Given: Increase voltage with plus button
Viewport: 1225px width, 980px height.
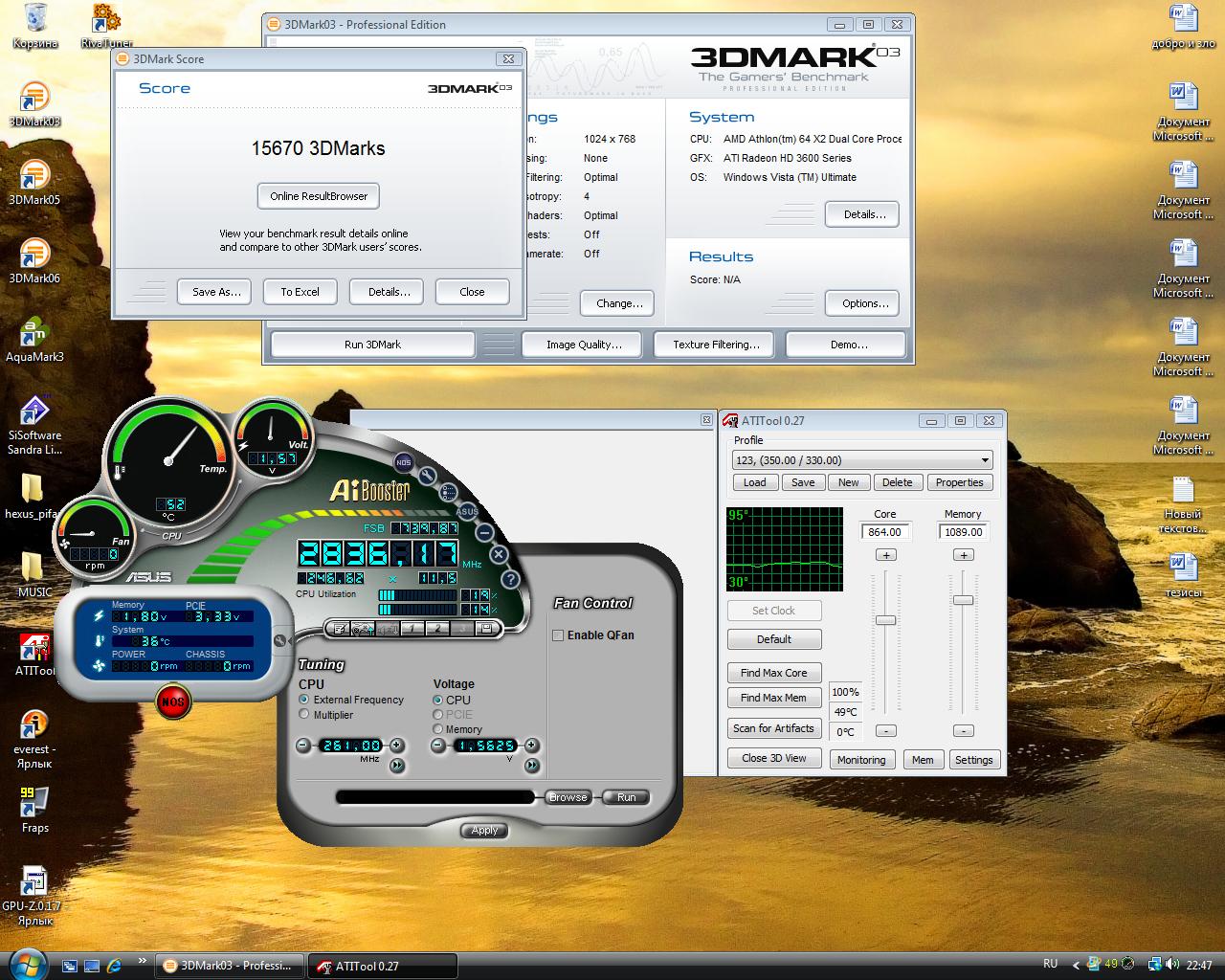Looking at the screenshot, I should 532,746.
